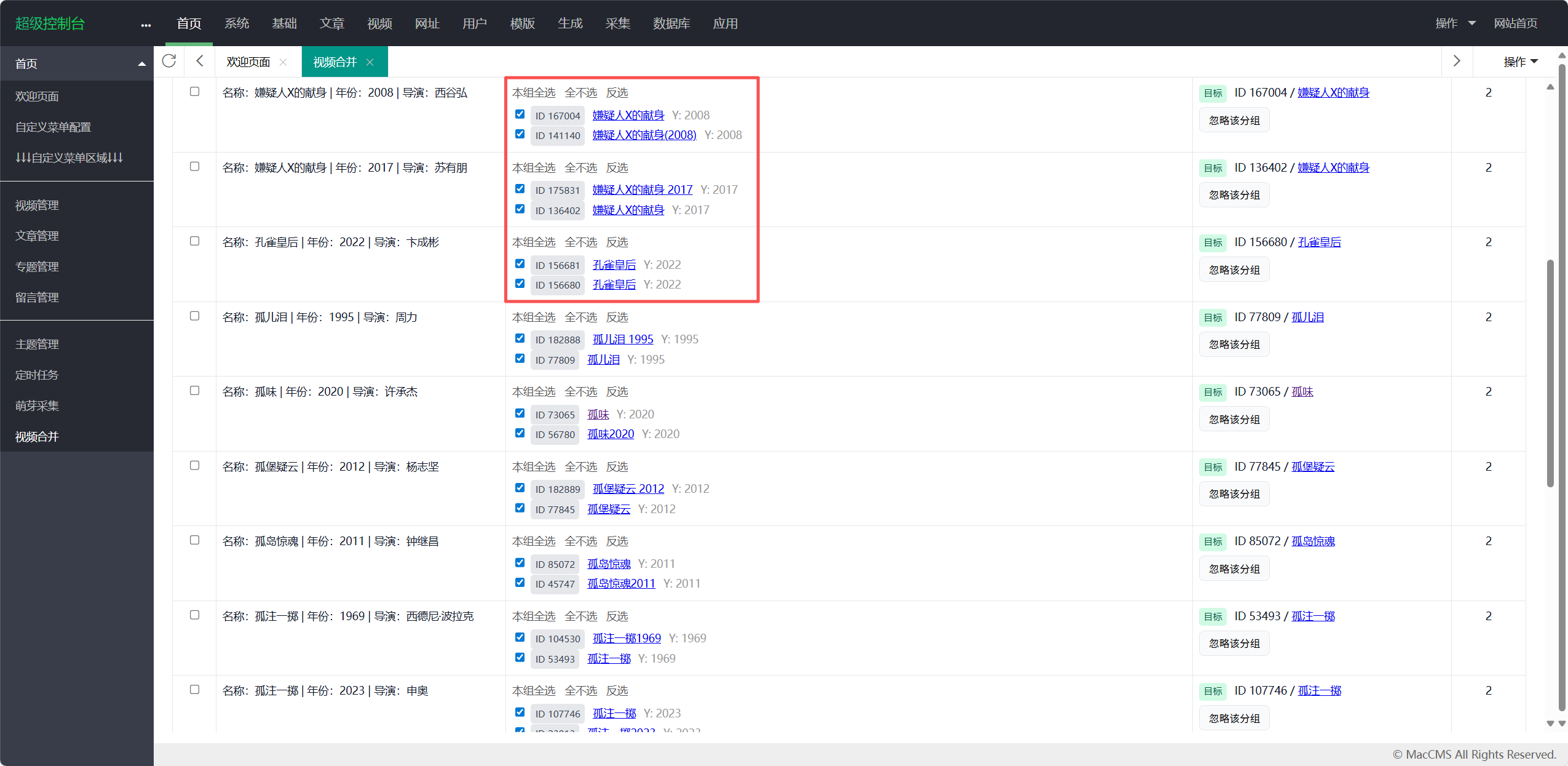Check the row for 嫌疑人X的献身 2008
The height and width of the screenshot is (766, 1568).
pos(194,92)
